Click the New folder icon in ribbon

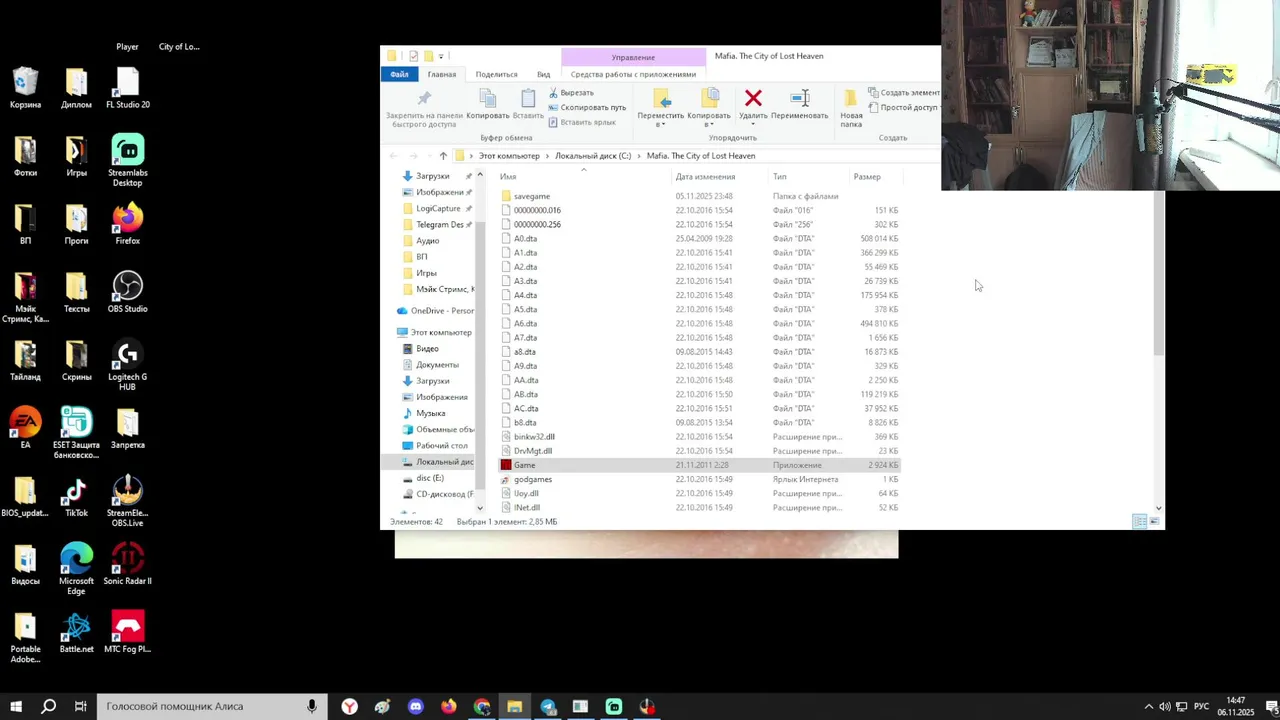(851, 98)
